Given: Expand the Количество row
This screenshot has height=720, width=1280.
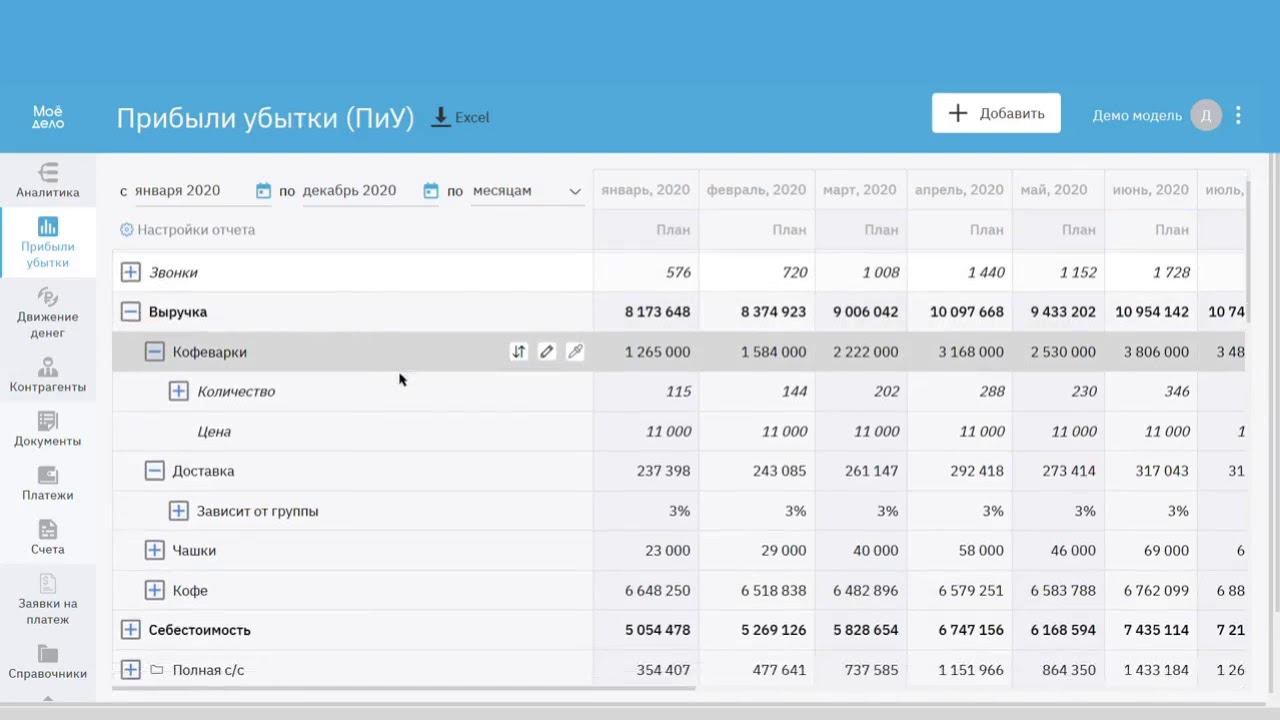Looking at the screenshot, I should click(178, 391).
